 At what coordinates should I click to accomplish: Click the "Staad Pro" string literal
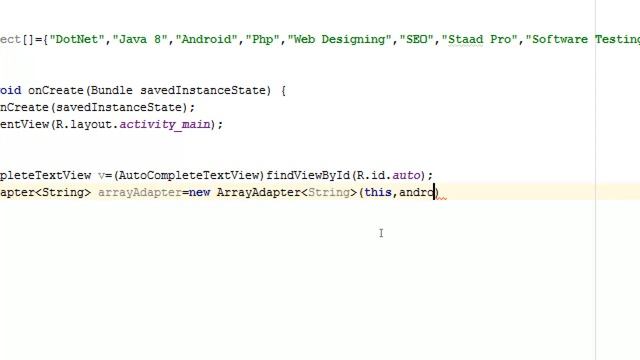pos(480,40)
